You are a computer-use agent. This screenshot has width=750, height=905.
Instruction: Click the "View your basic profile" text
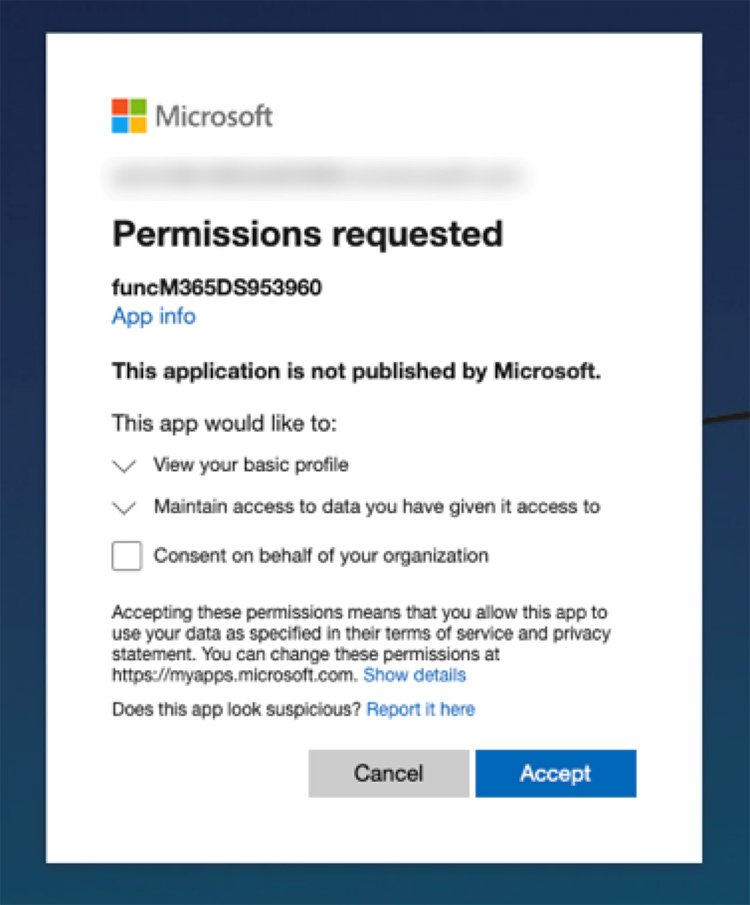tap(251, 465)
